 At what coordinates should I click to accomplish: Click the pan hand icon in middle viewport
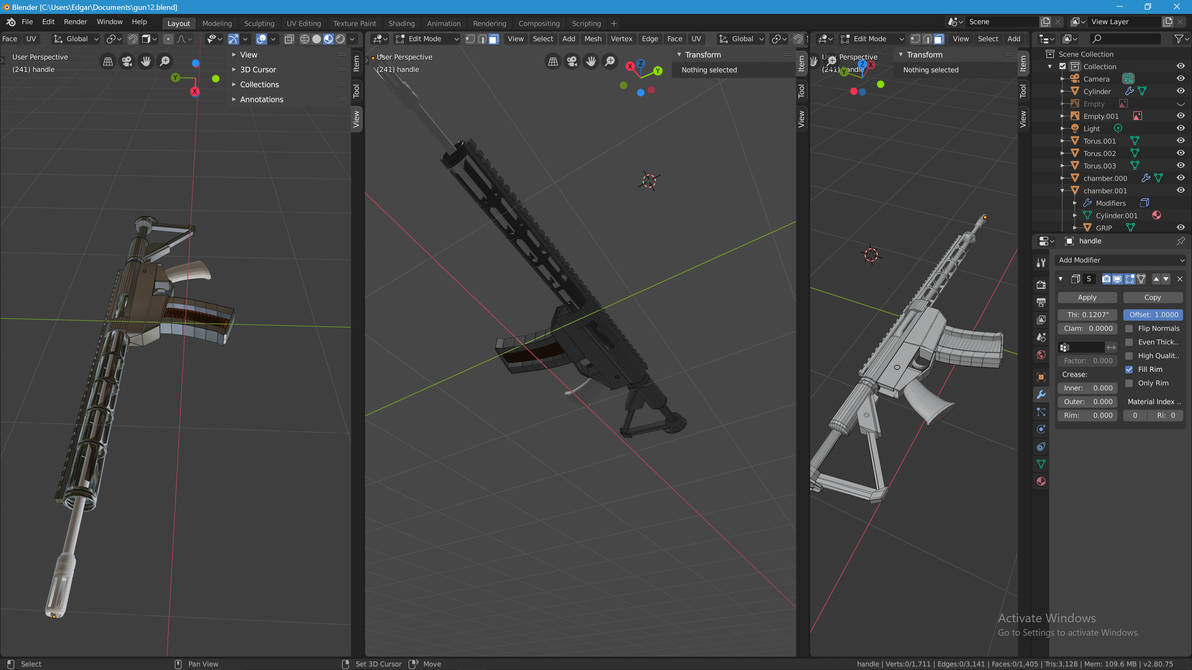(591, 62)
